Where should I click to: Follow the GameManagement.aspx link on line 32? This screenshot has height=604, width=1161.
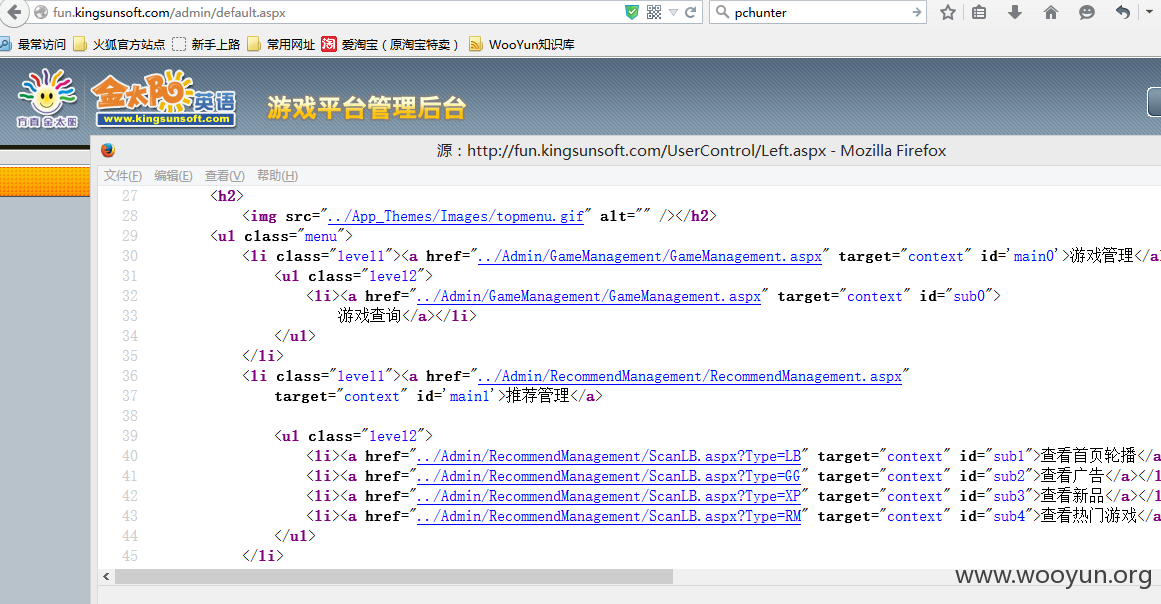(589, 296)
